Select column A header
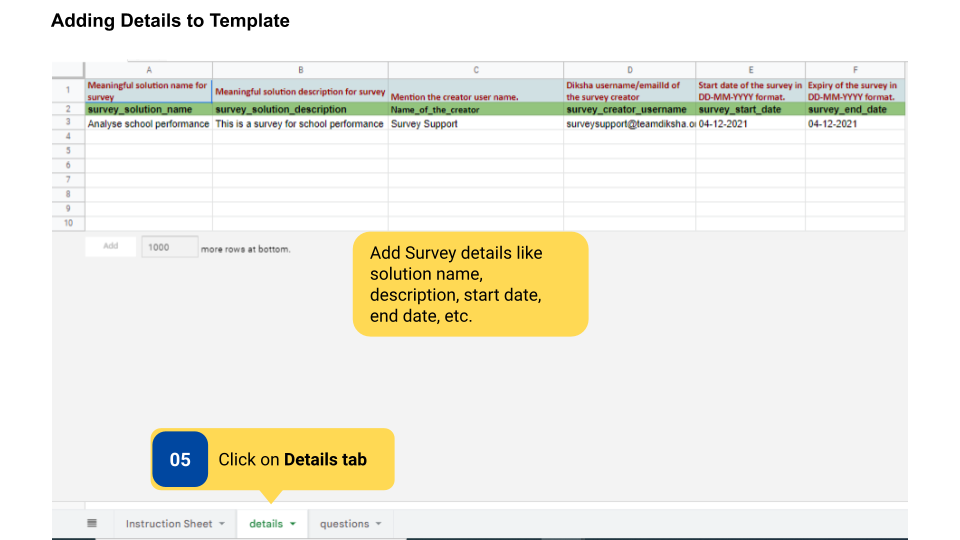 click(148, 70)
